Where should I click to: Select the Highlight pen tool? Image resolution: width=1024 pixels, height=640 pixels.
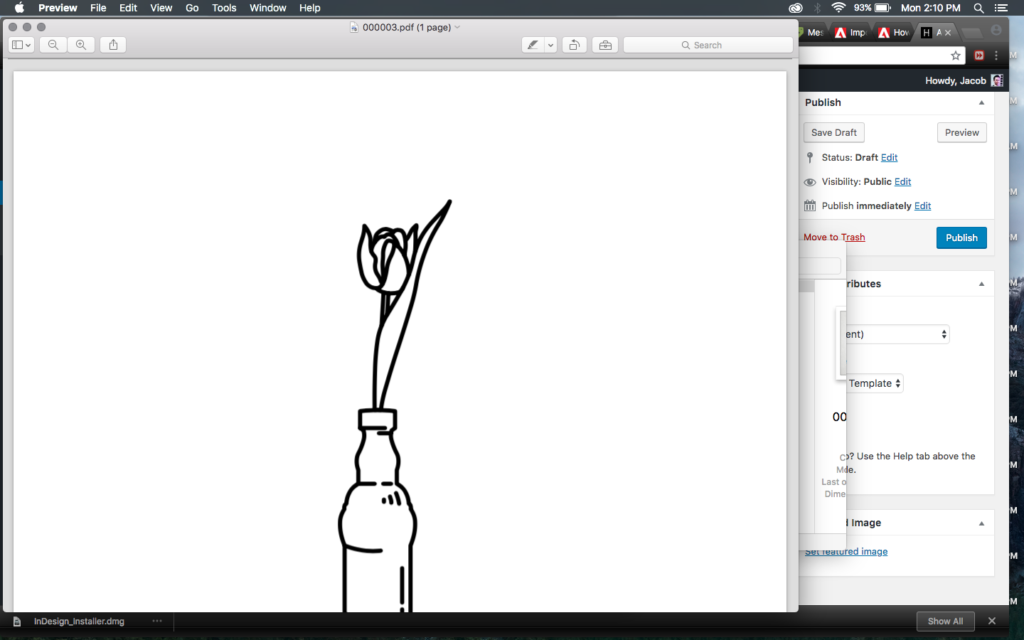(533, 45)
